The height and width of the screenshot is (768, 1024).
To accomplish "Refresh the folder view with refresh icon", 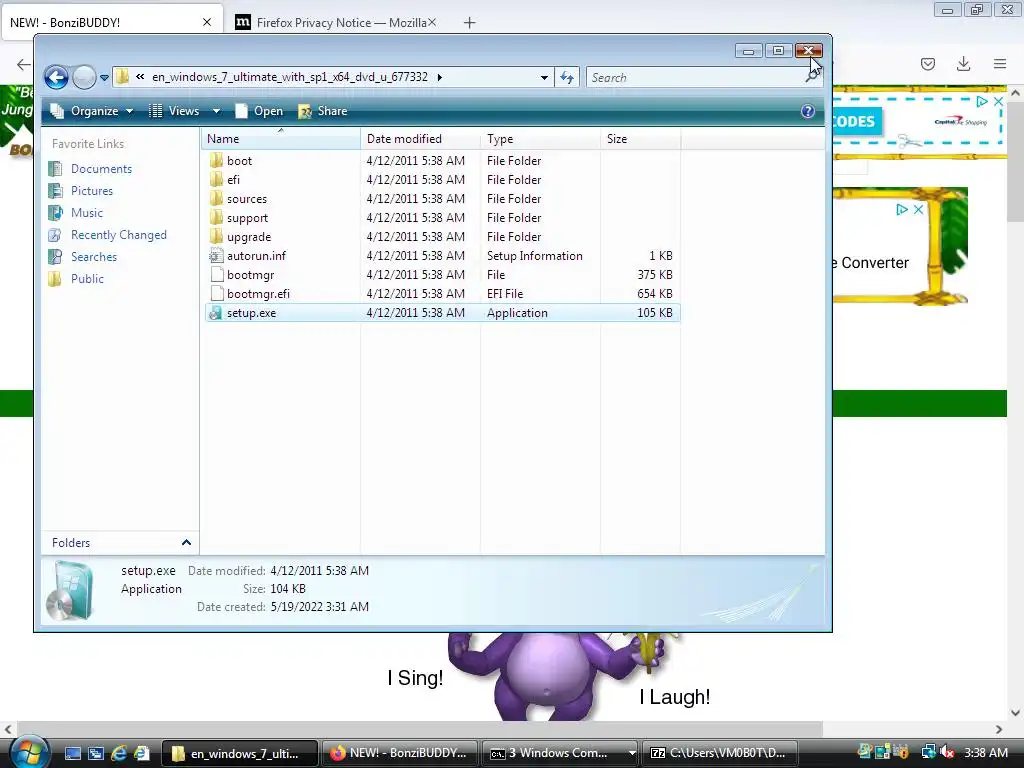I will point(567,77).
